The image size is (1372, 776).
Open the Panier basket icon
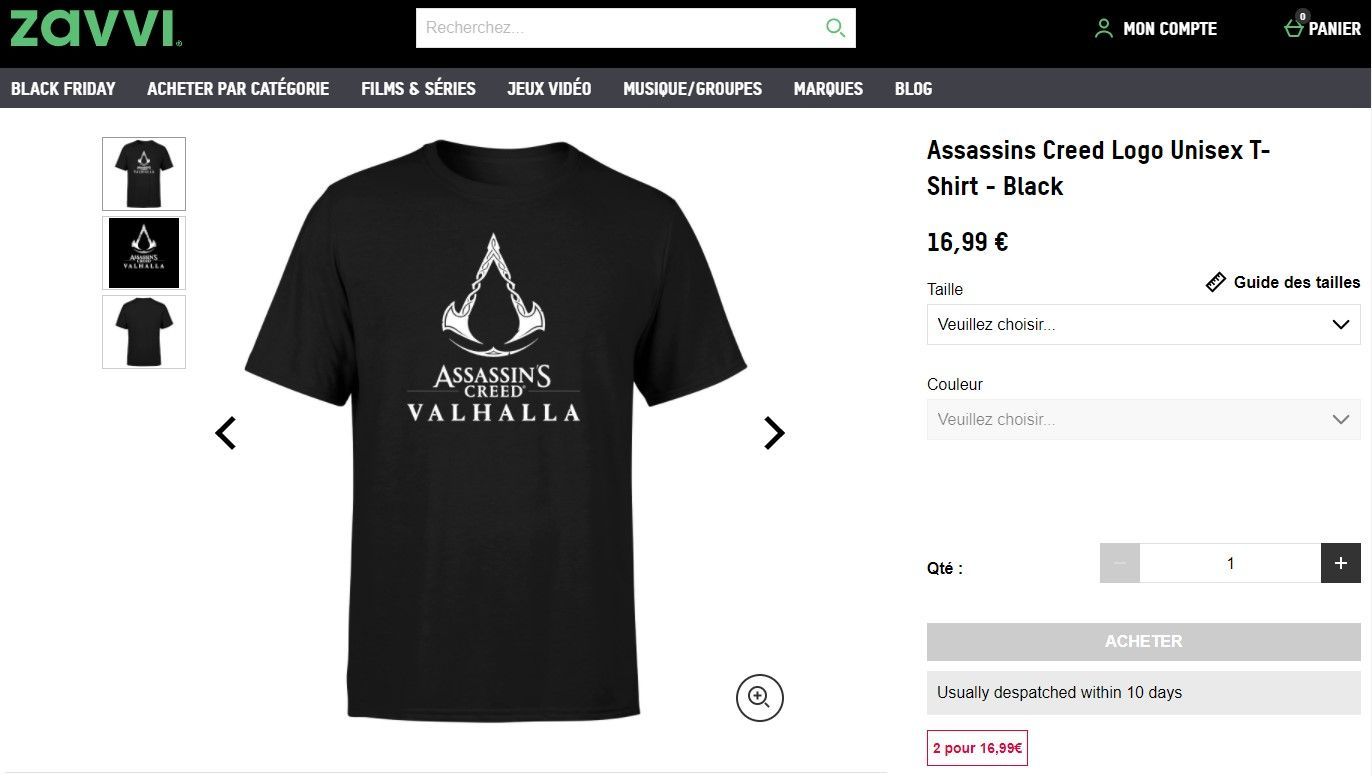click(1294, 27)
